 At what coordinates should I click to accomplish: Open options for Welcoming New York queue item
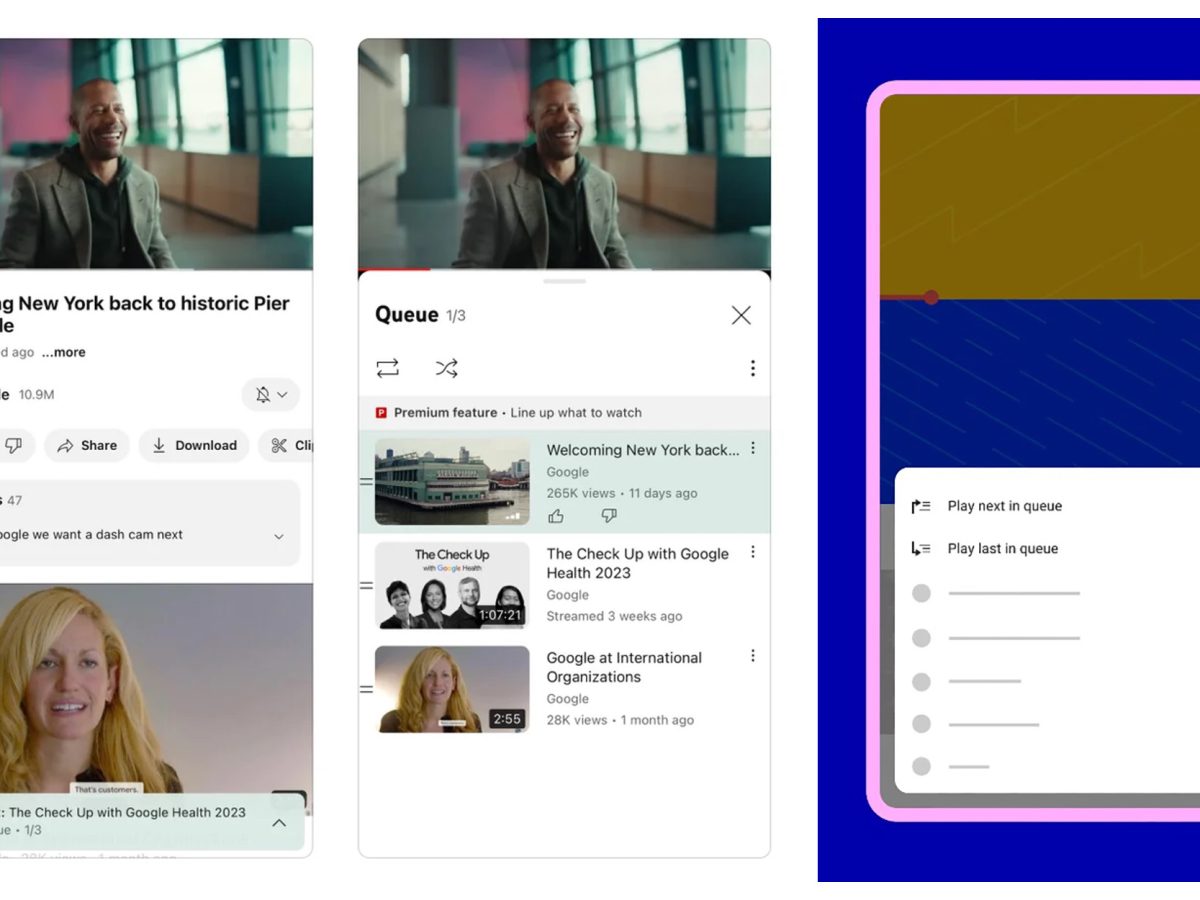(x=753, y=448)
